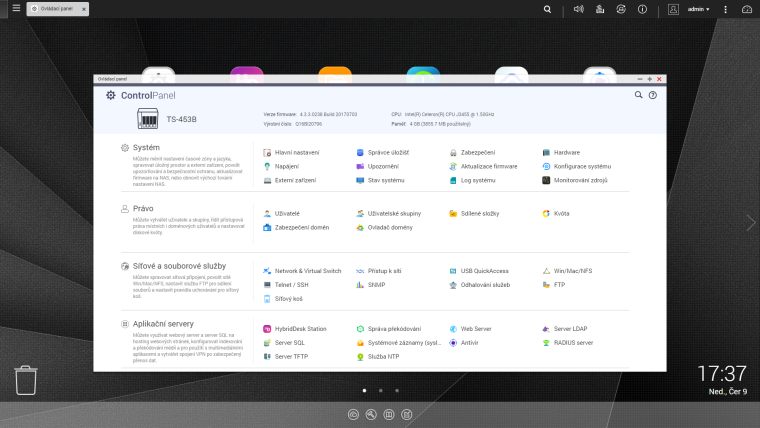760x428 pixels.
Task: Select Aplikační servery category heading
Action: coord(163,324)
